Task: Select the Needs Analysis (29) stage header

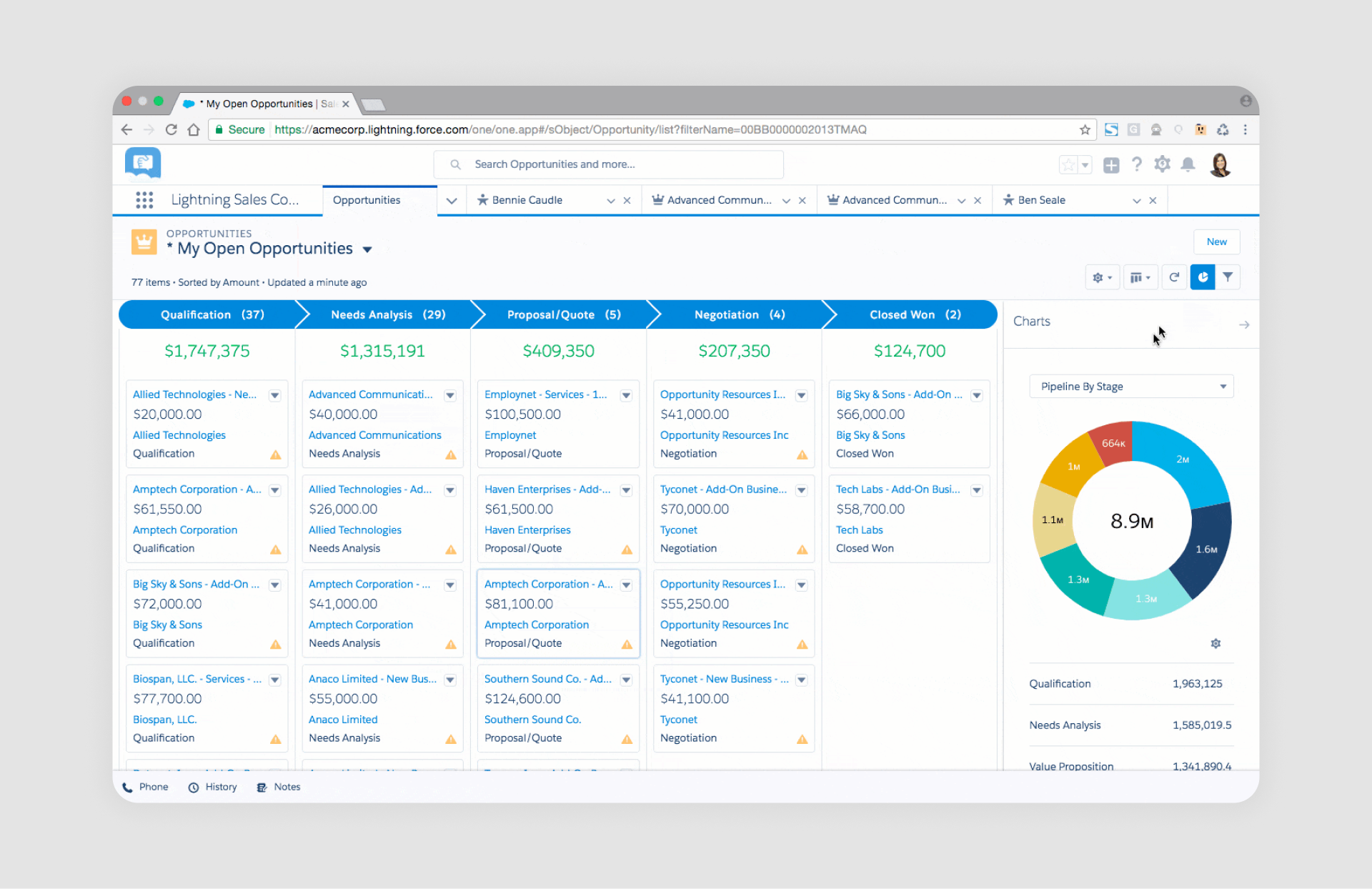Action: [x=388, y=314]
